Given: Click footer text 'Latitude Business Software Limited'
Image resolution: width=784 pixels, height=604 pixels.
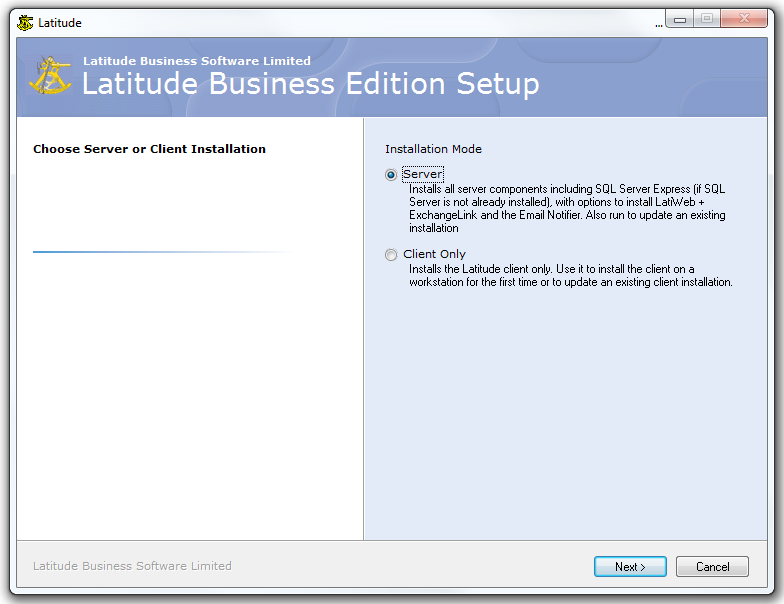Looking at the screenshot, I should [x=132, y=566].
